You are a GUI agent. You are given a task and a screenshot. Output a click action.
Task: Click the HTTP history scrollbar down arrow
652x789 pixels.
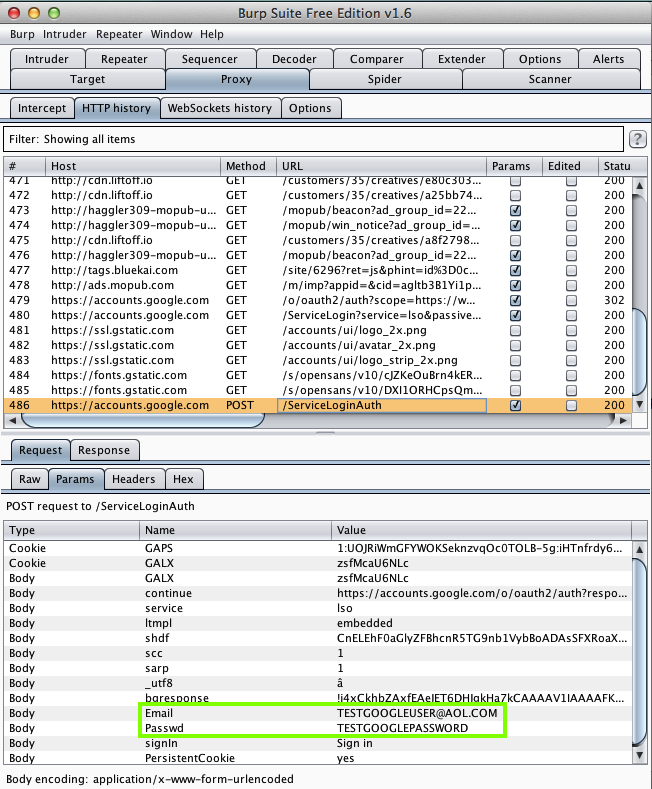(639, 404)
